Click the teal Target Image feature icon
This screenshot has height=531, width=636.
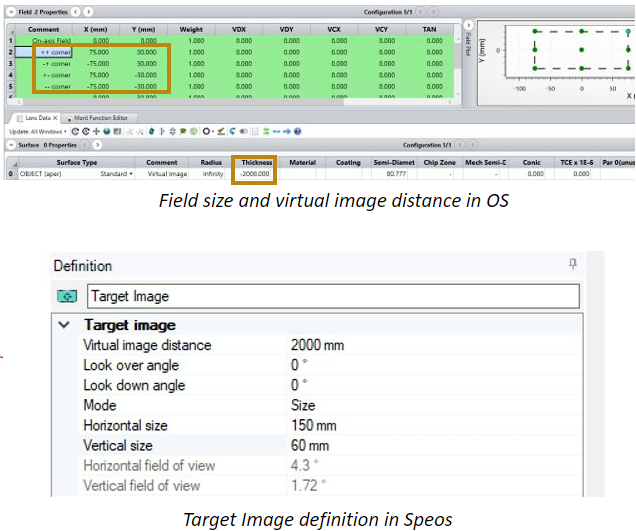[x=67, y=296]
